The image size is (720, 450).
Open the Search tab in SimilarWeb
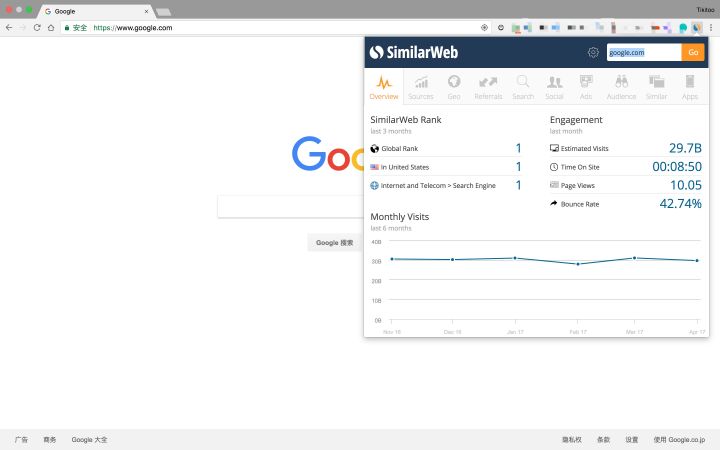click(523, 87)
